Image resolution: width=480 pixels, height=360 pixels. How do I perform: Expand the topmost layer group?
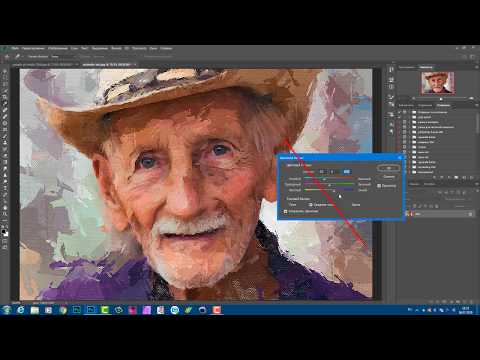click(410, 112)
